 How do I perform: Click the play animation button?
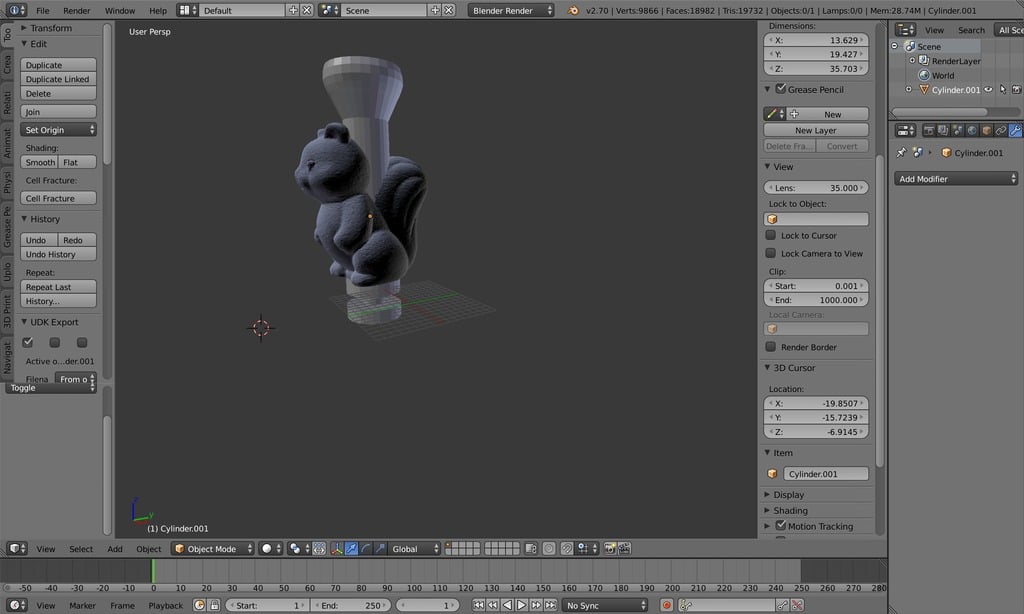click(521, 606)
